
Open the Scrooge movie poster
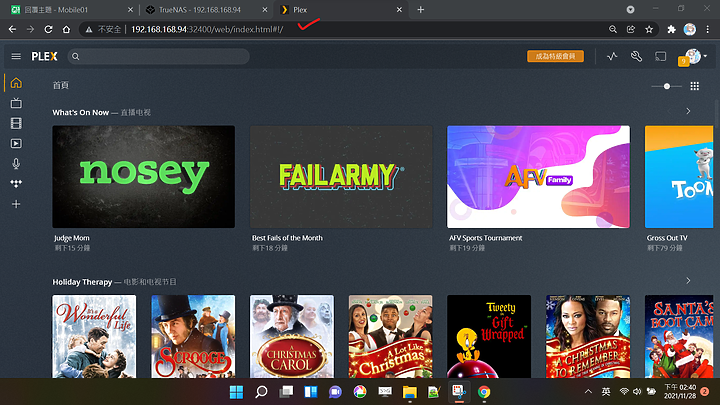tap(193, 337)
